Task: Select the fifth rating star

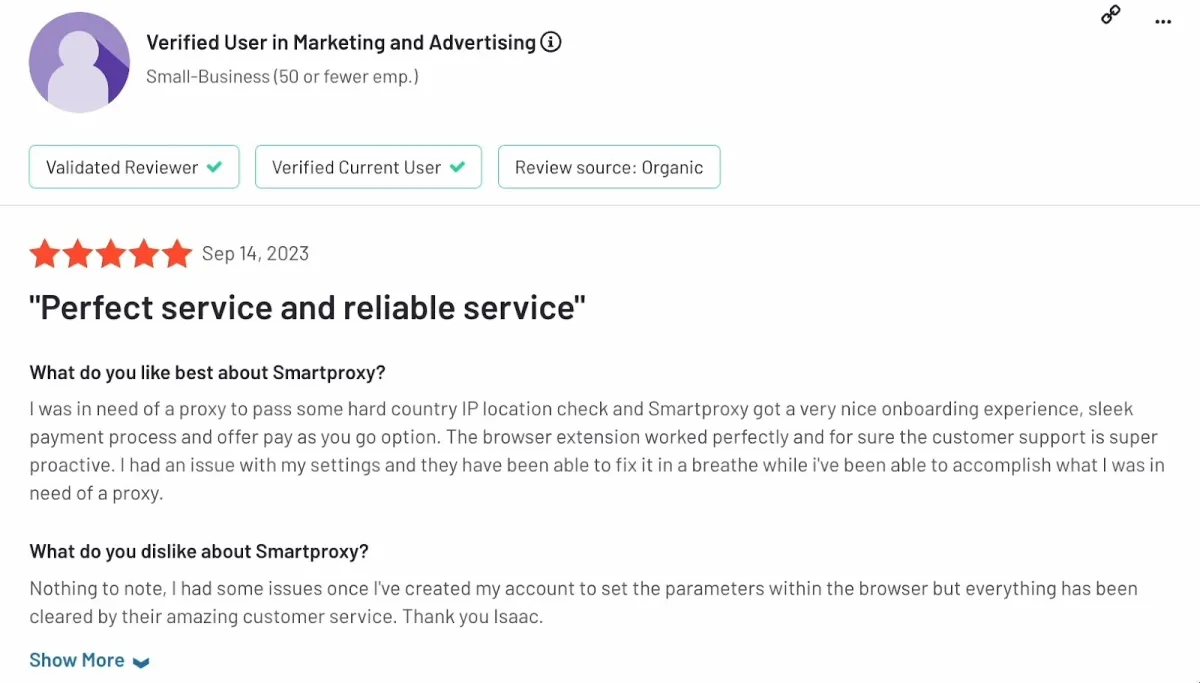Action: click(177, 254)
